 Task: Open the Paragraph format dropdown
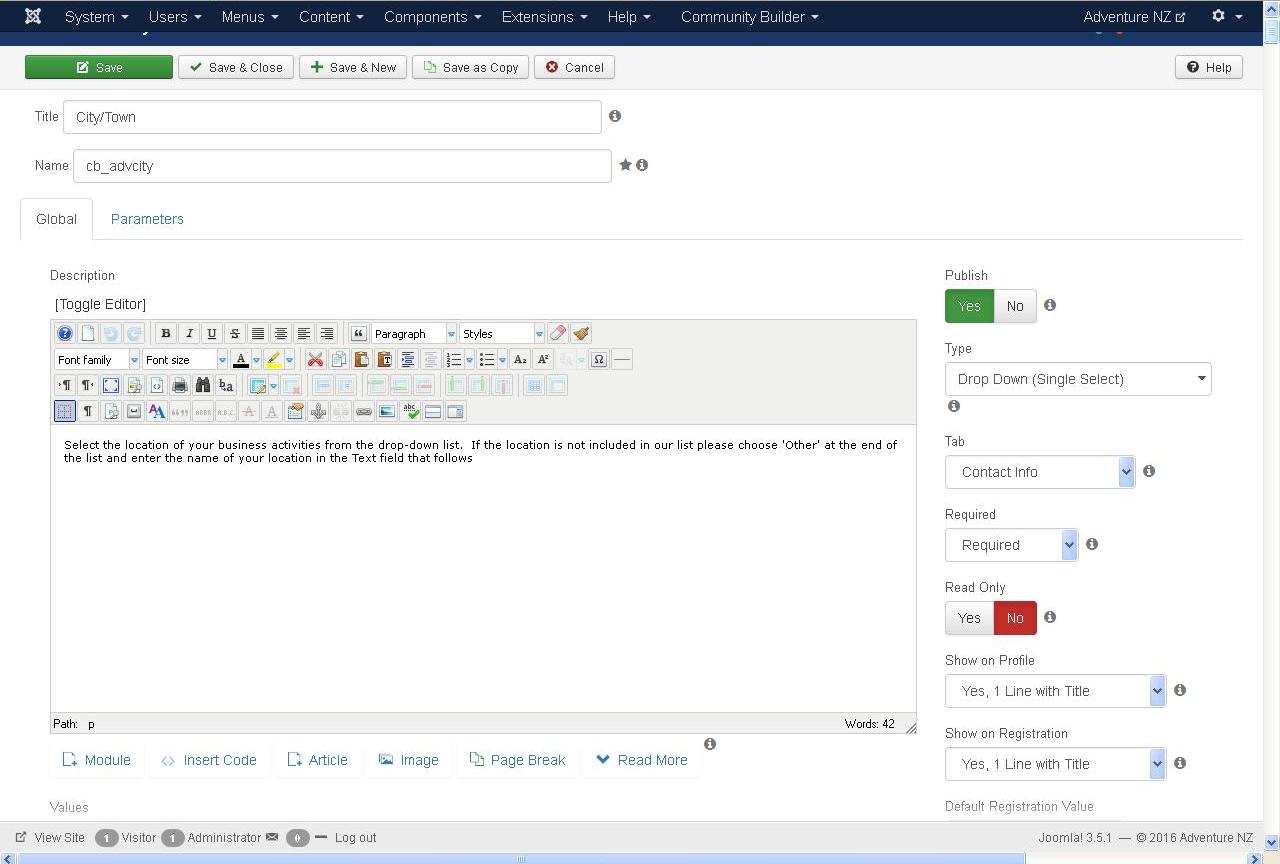coord(414,333)
